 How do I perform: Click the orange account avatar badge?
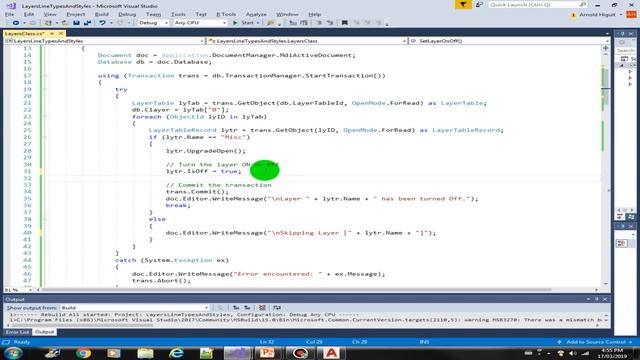631,14
